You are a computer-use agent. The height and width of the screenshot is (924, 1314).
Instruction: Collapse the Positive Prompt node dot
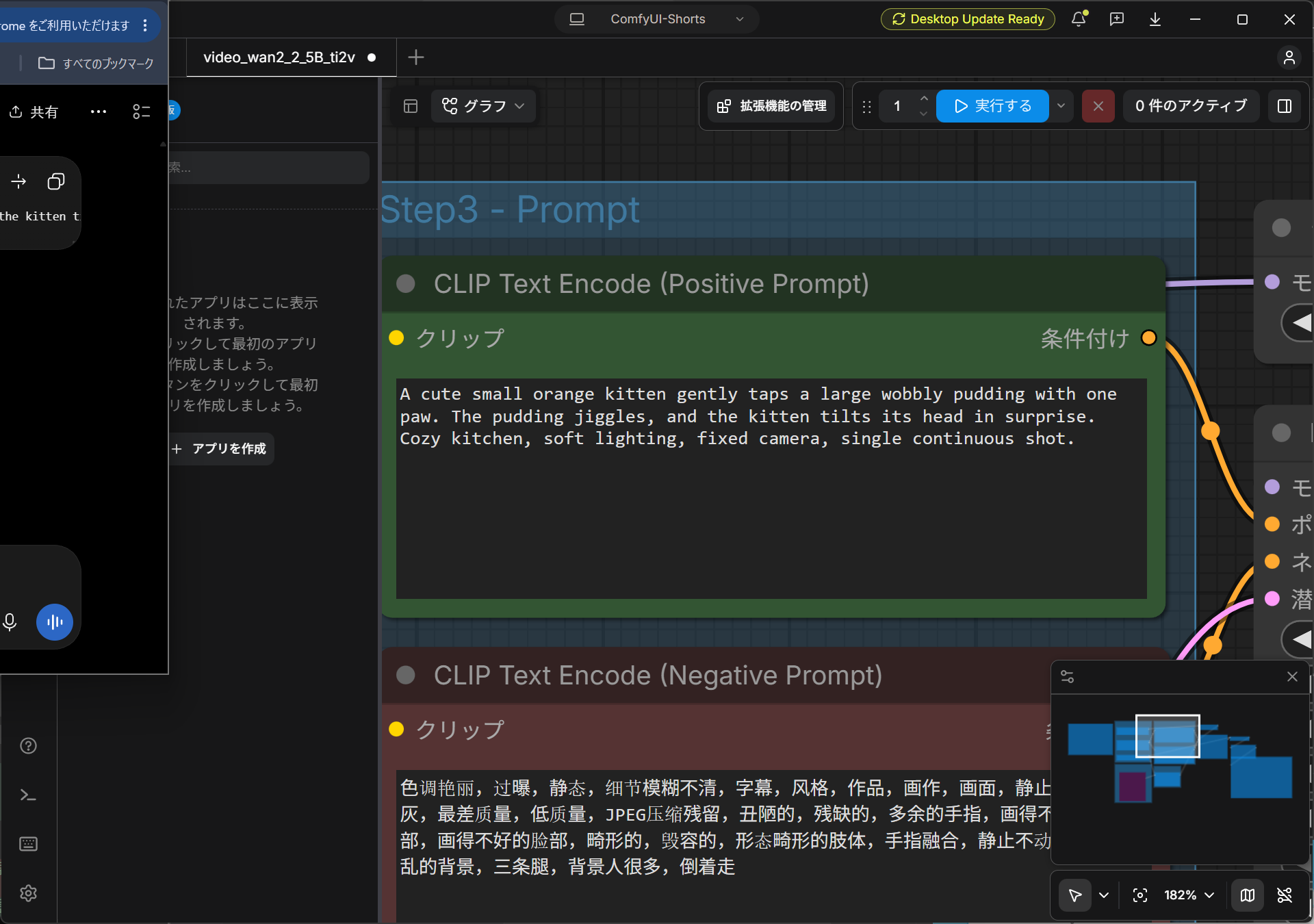pos(406,284)
